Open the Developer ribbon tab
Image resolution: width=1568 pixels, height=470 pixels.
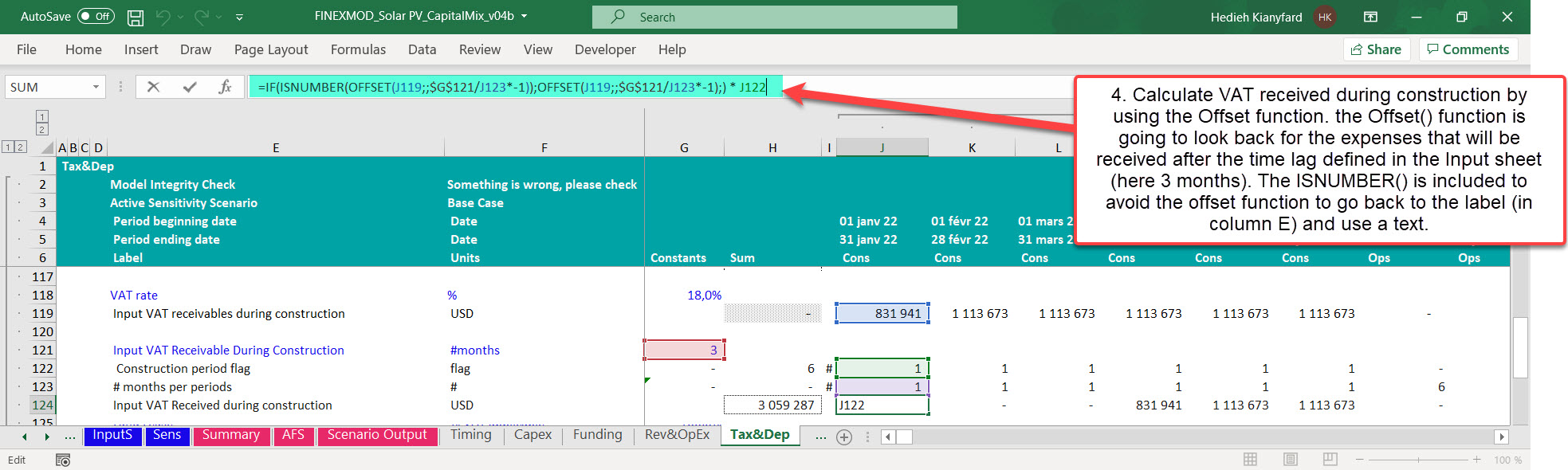coord(605,49)
